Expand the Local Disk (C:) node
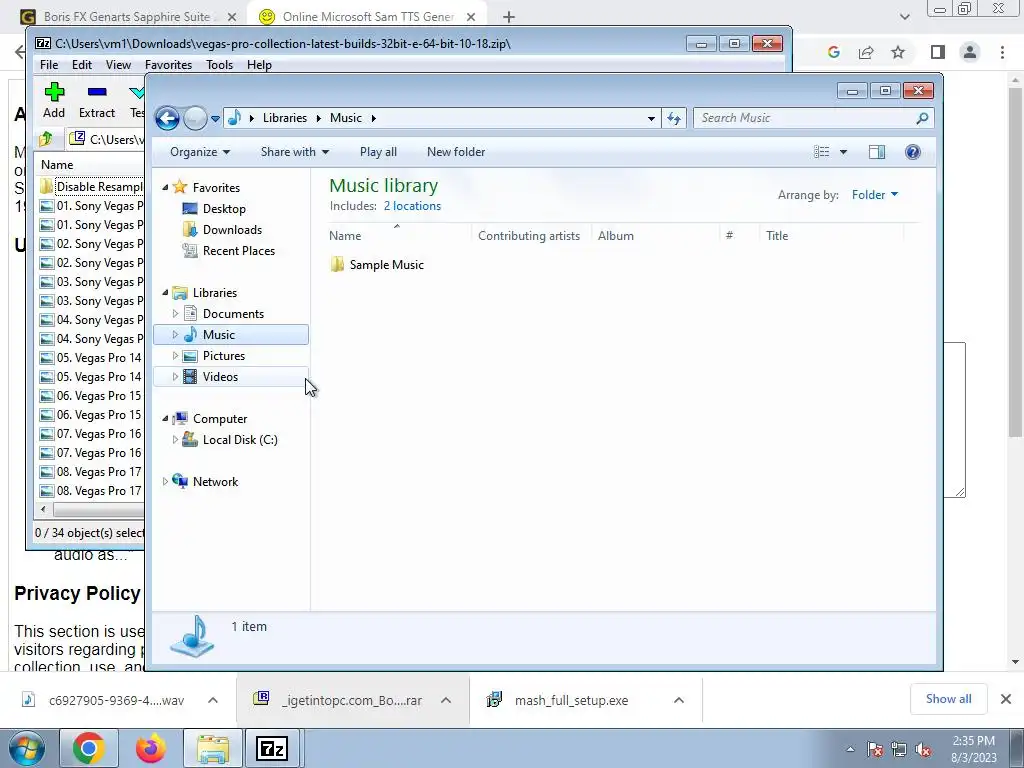1024x768 pixels. click(x=175, y=440)
